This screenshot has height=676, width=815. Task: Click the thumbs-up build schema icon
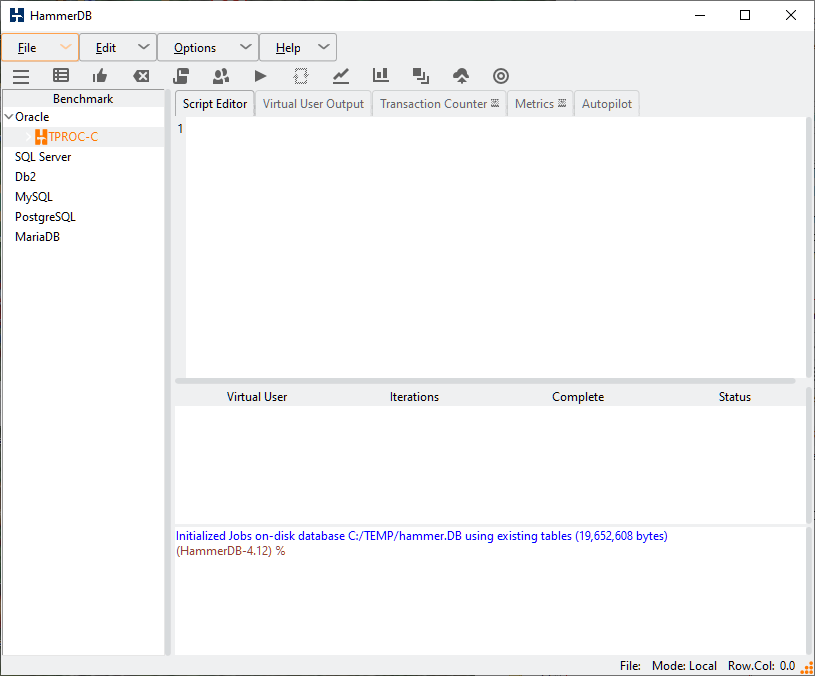[100, 75]
